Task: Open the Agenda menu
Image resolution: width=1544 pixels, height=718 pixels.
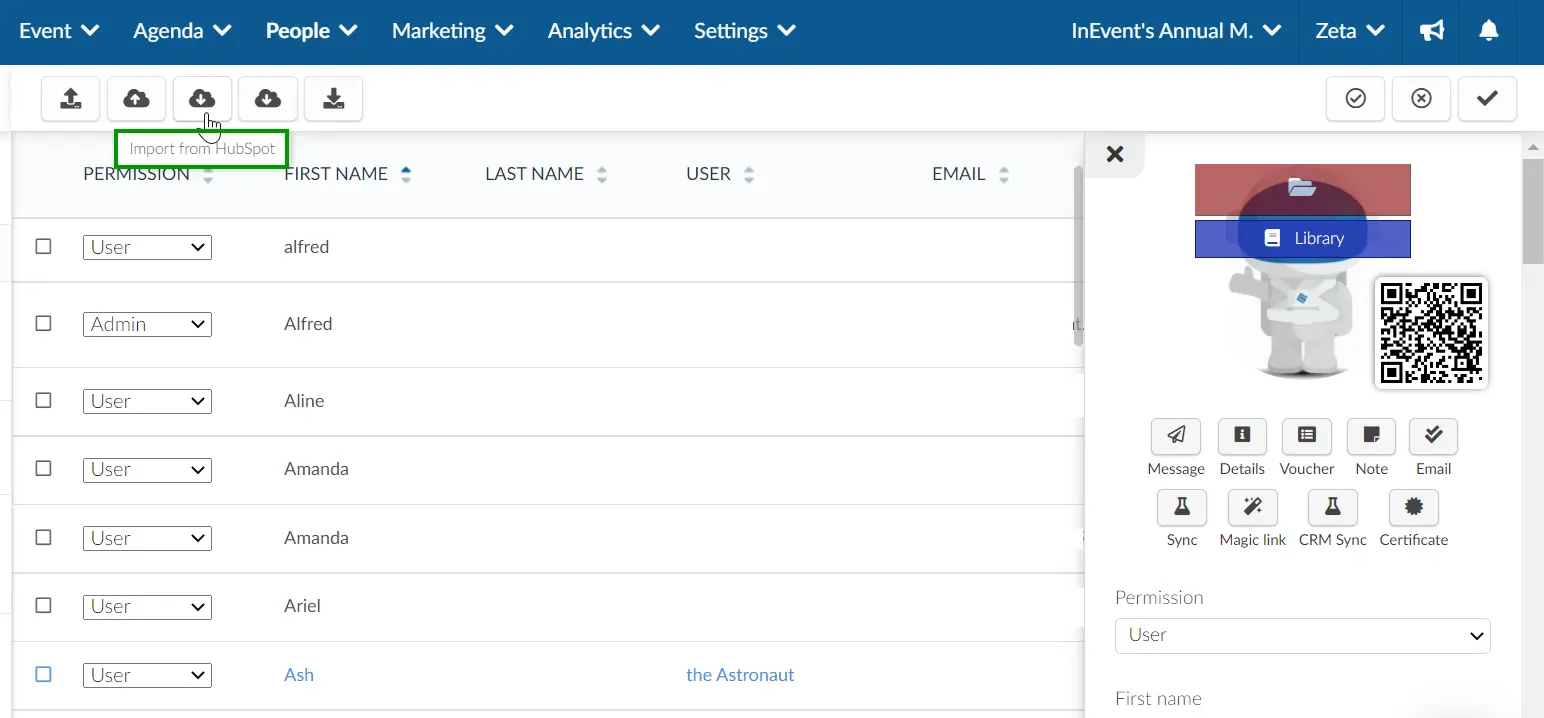Action: 182,31
